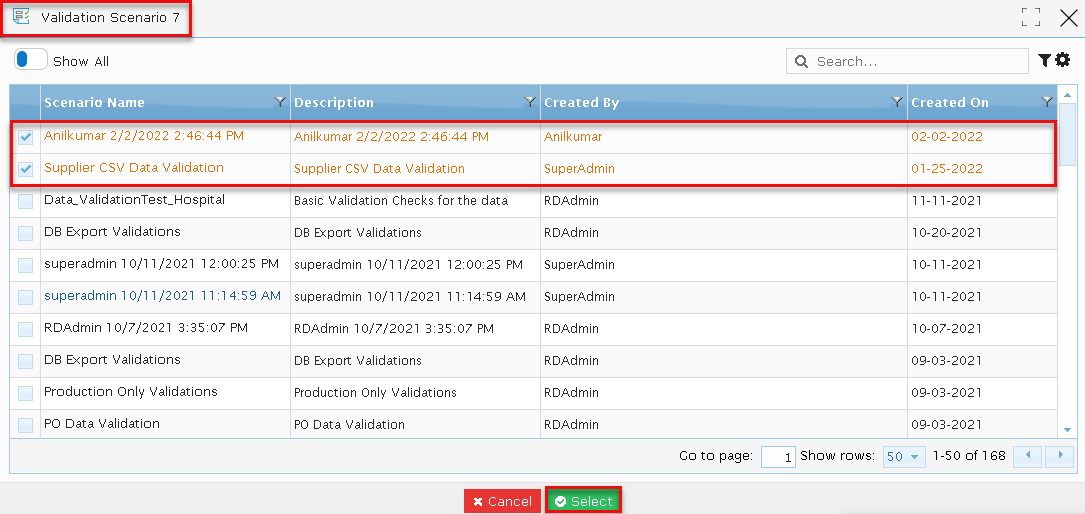The width and height of the screenshot is (1085, 514).
Task: Go to the next page arrow
Action: click(x=1060, y=456)
